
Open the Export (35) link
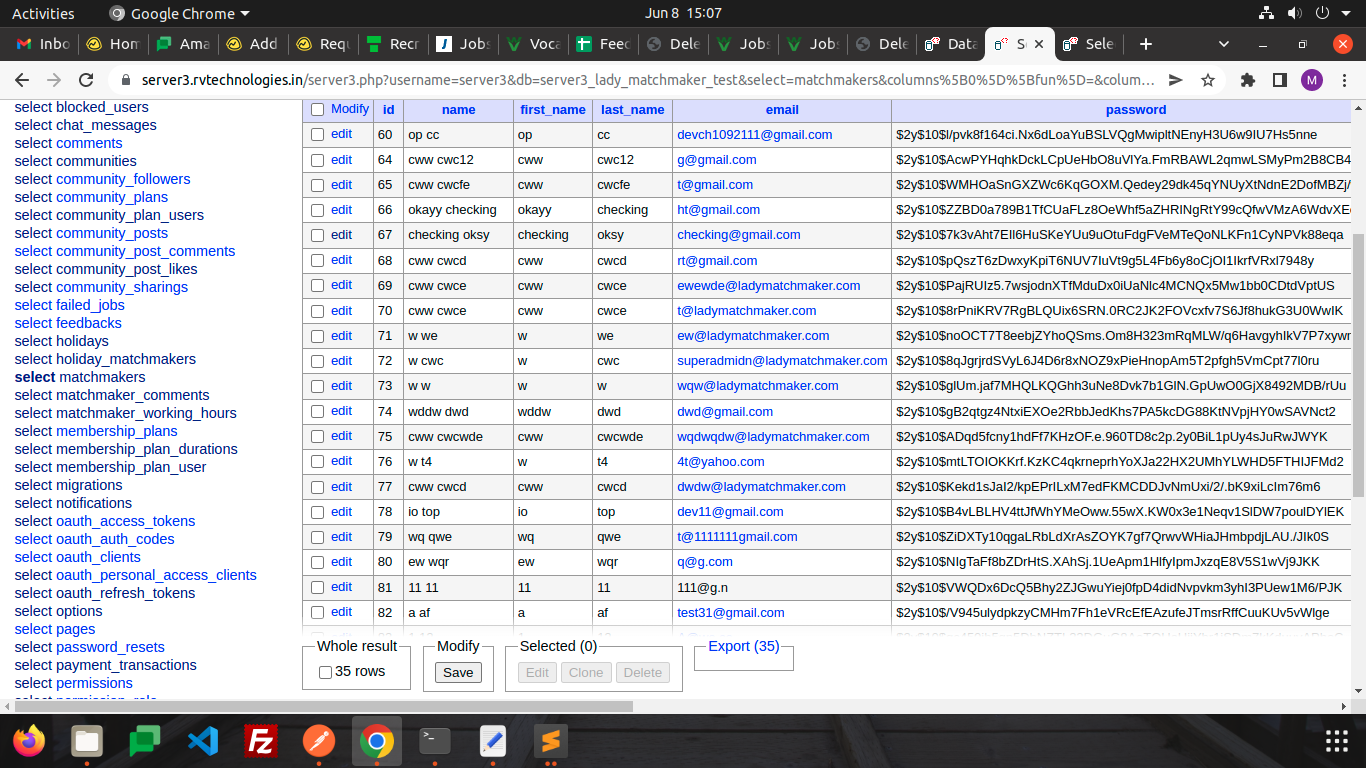(743, 646)
